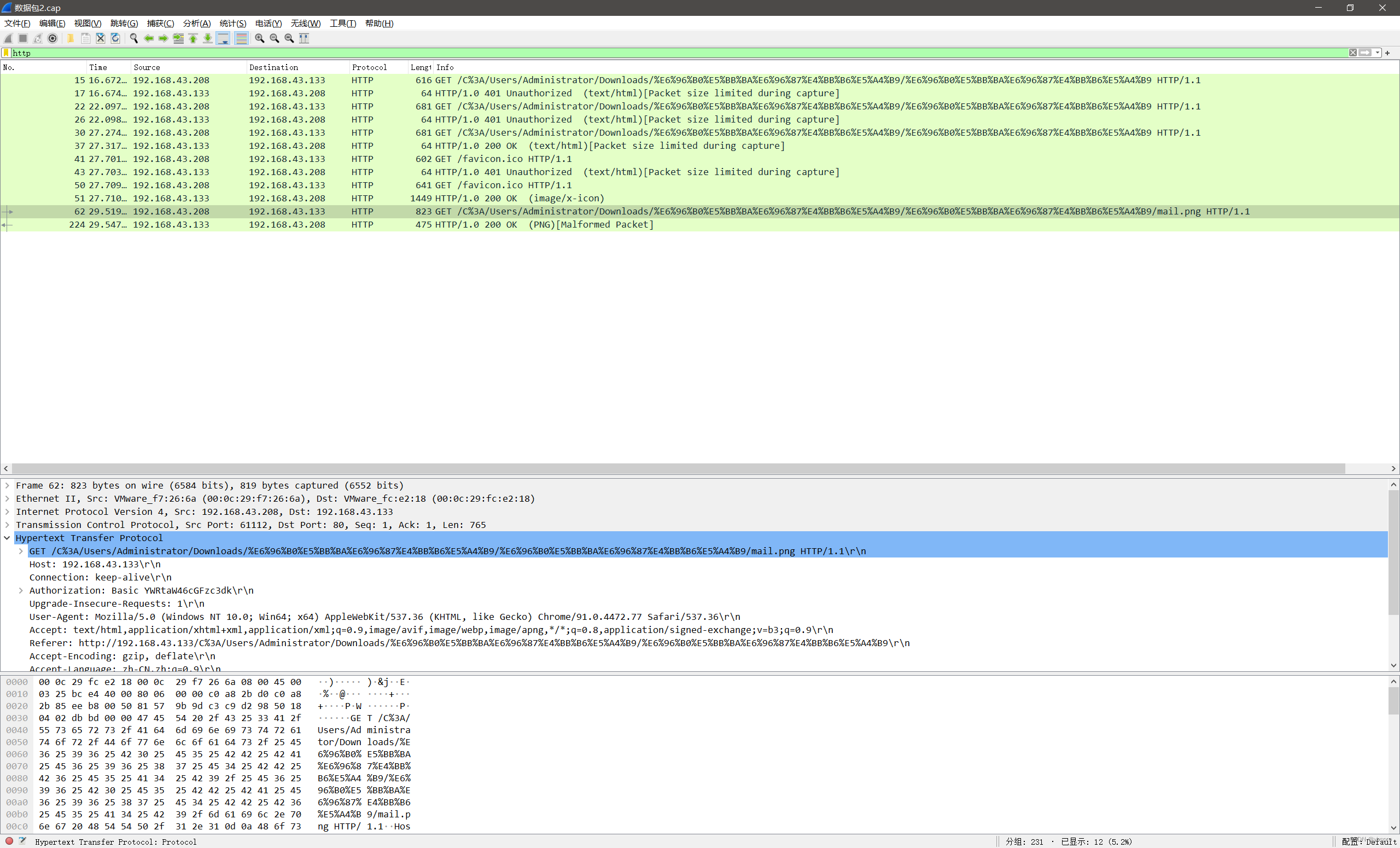
Task: Click the 配置: Default profile in status bar
Action: tap(1369, 842)
